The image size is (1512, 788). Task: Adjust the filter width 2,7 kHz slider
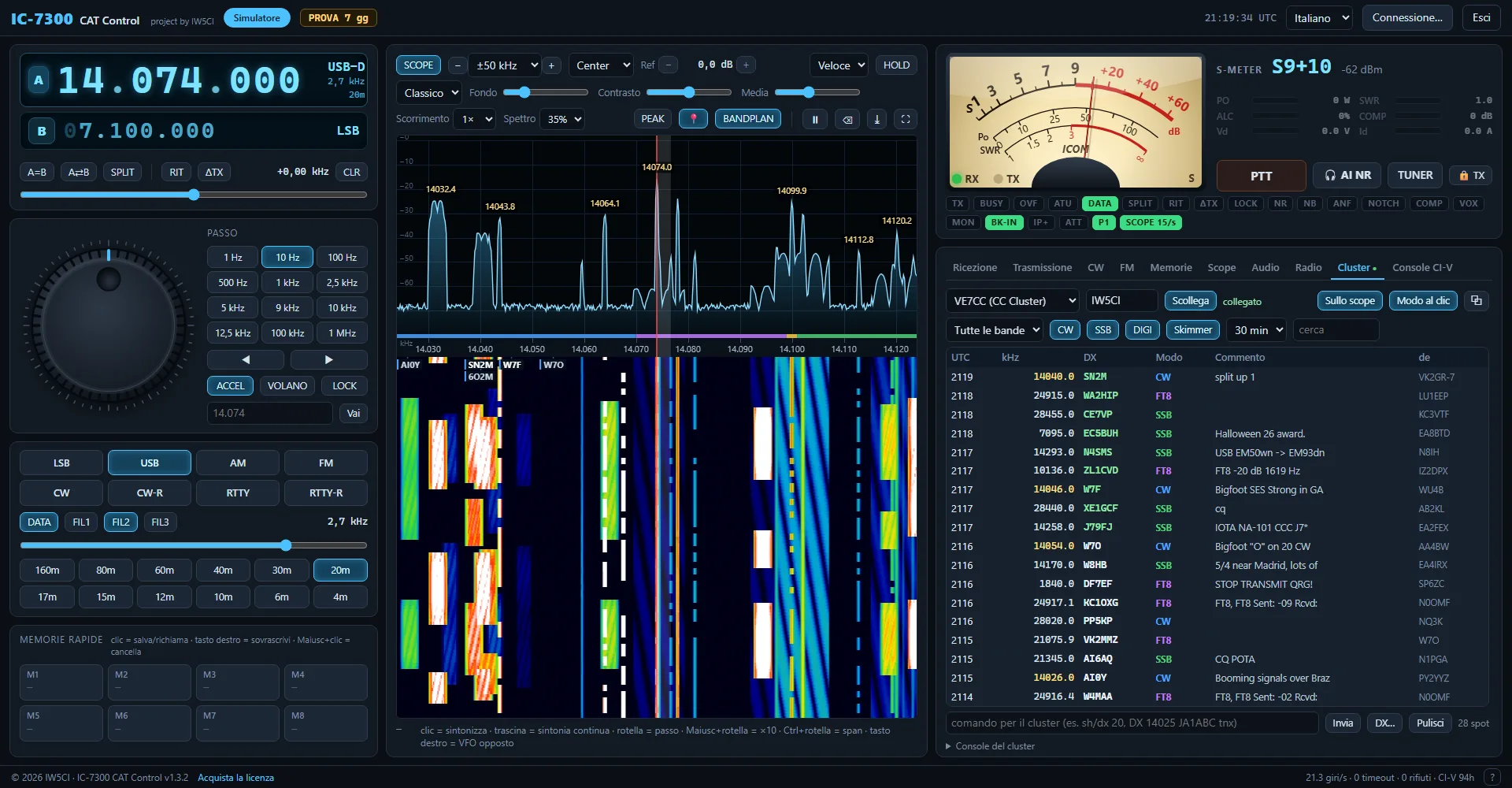(194, 545)
